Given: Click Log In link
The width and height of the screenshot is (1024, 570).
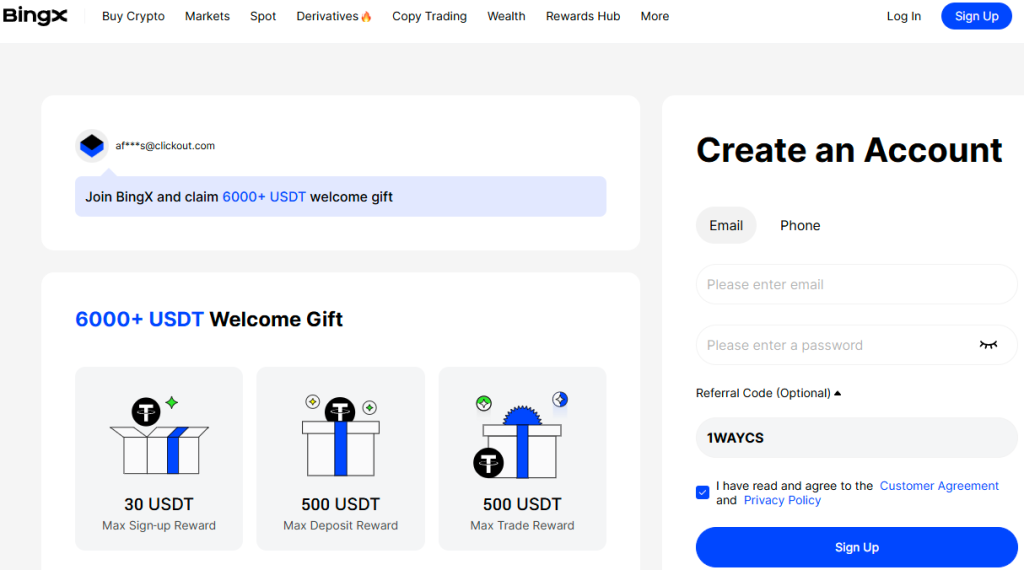Looking at the screenshot, I should pos(903,16).
